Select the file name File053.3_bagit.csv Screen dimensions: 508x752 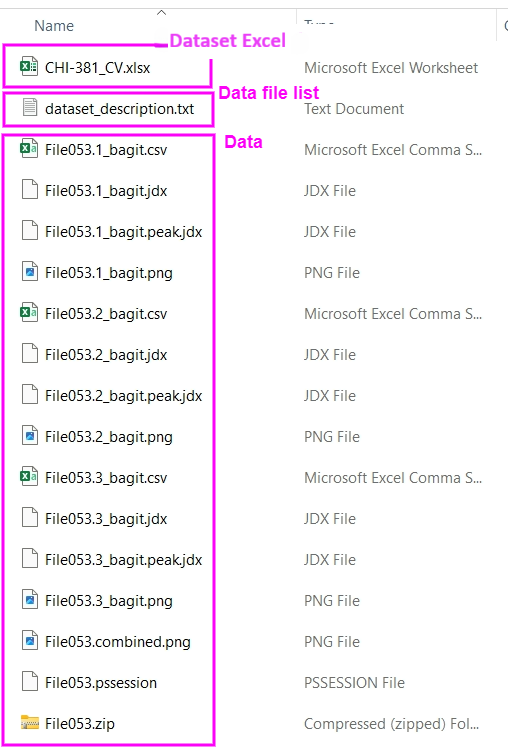click(x=106, y=479)
